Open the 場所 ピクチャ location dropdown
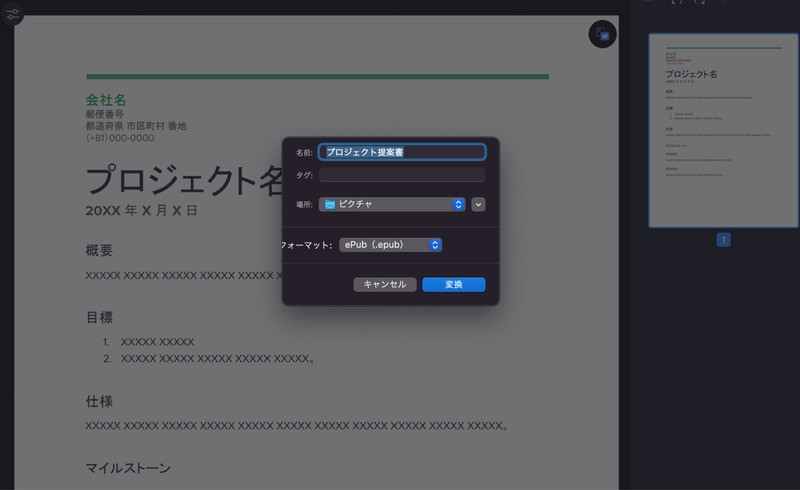The height and width of the screenshot is (490, 800). coord(392,204)
